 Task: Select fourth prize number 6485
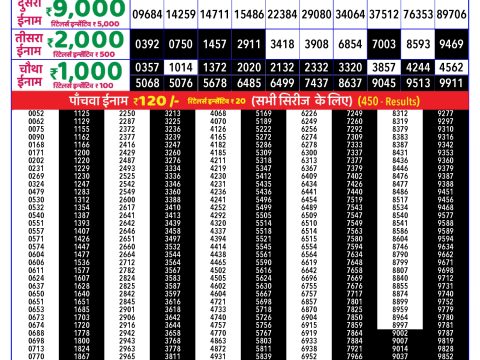click(x=249, y=83)
